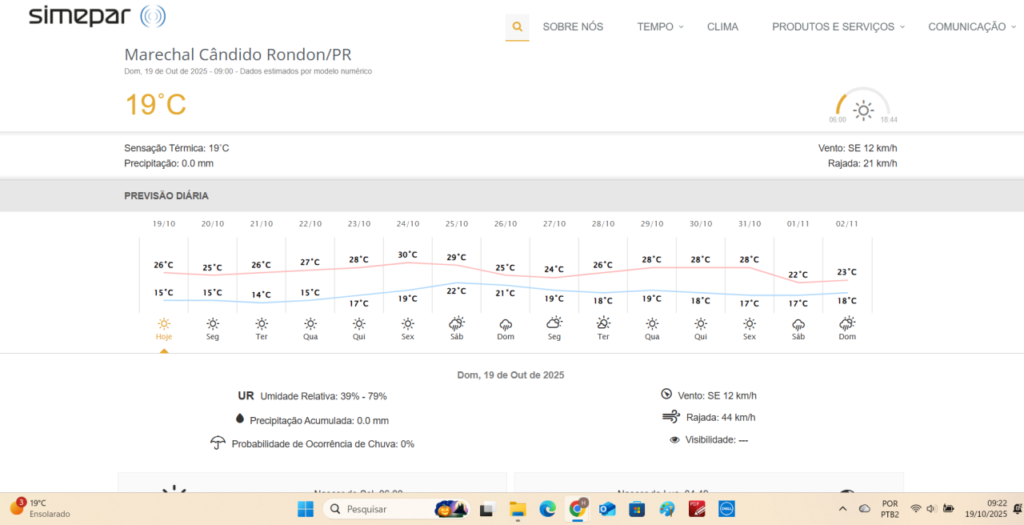Click the large 19°C current temperature
Screen dimensions: 1024x525
click(x=155, y=104)
